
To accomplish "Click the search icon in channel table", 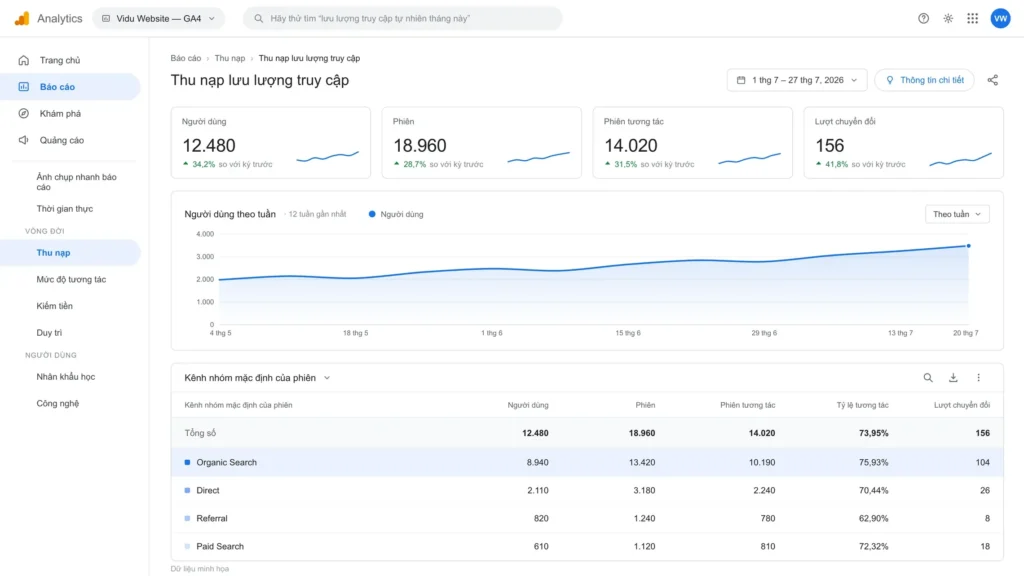I will coord(927,377).
